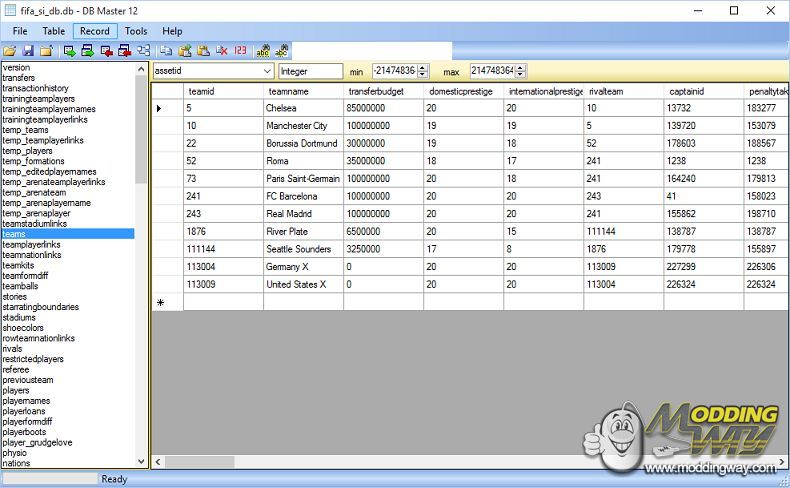The width and height of the screenshot is (790, 488).
Task: Increase the min value with spinner up arrow
Action: [423, 68]
